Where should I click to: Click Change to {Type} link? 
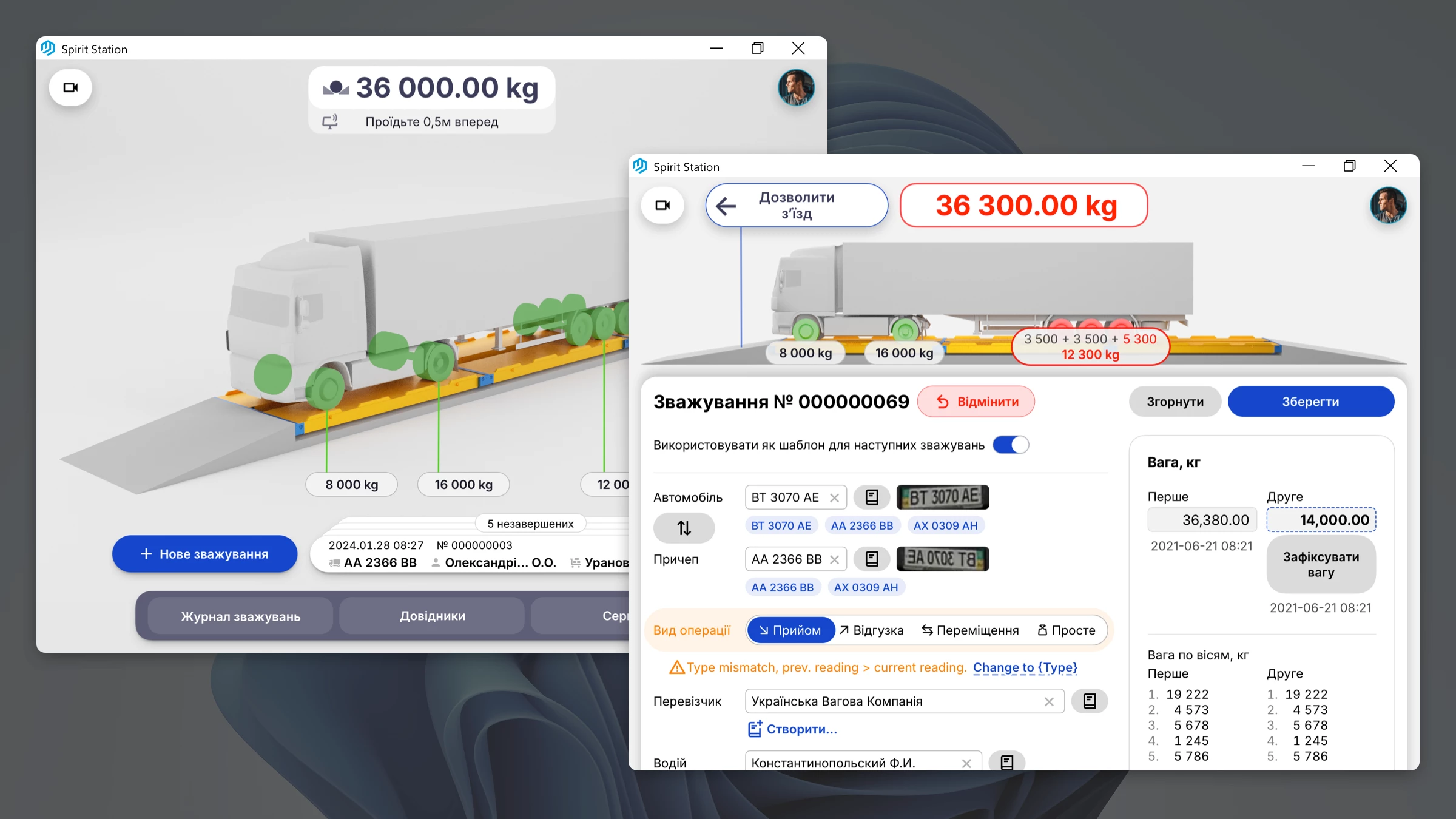pos(1025,667)
